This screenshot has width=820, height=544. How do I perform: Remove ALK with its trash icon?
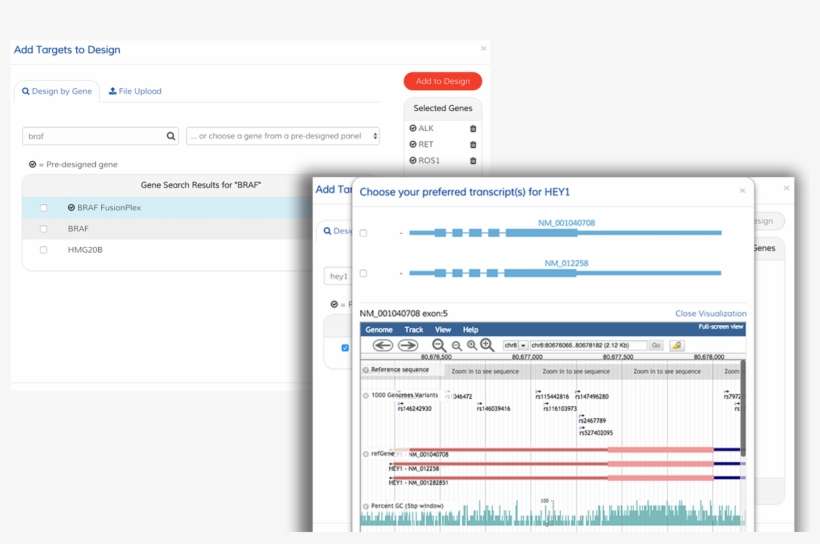[x=473, y=129]
